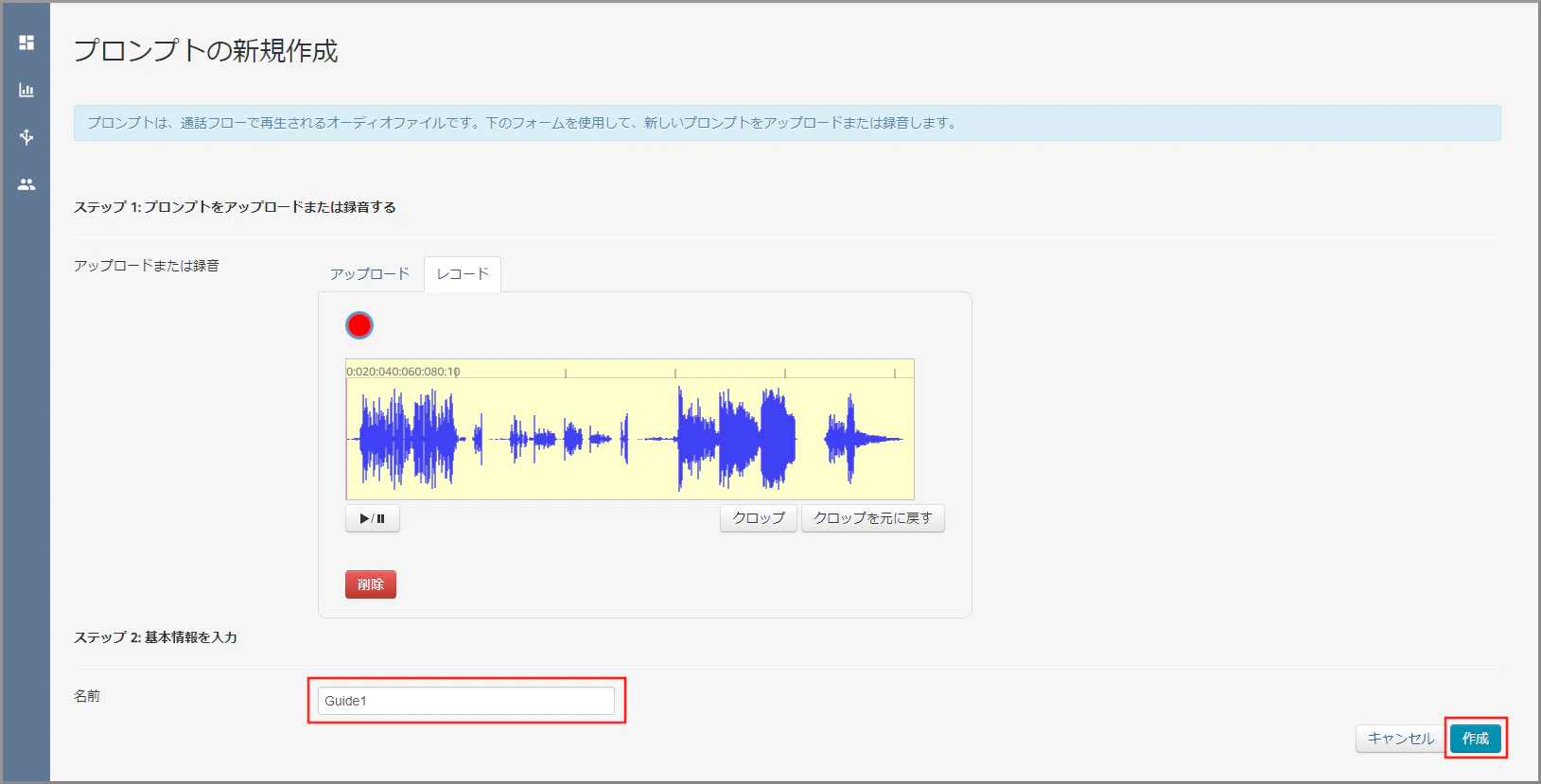The image size is (1541, 784).
Task: Open the users icon in sidebar
Action: pyautogui.click(x=26, y=184)
